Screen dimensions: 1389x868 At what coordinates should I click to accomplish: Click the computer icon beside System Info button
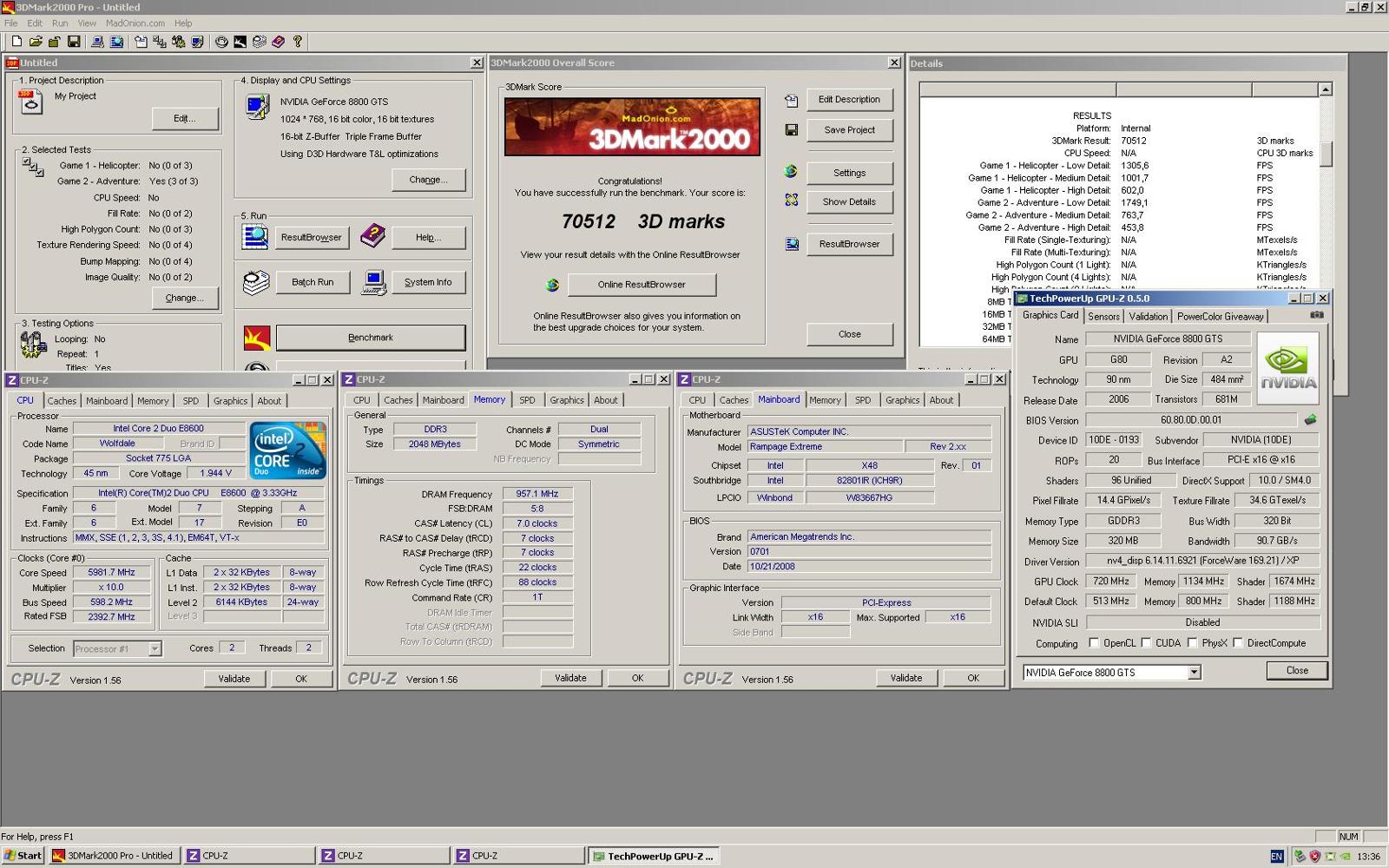[x=374, y=282]
